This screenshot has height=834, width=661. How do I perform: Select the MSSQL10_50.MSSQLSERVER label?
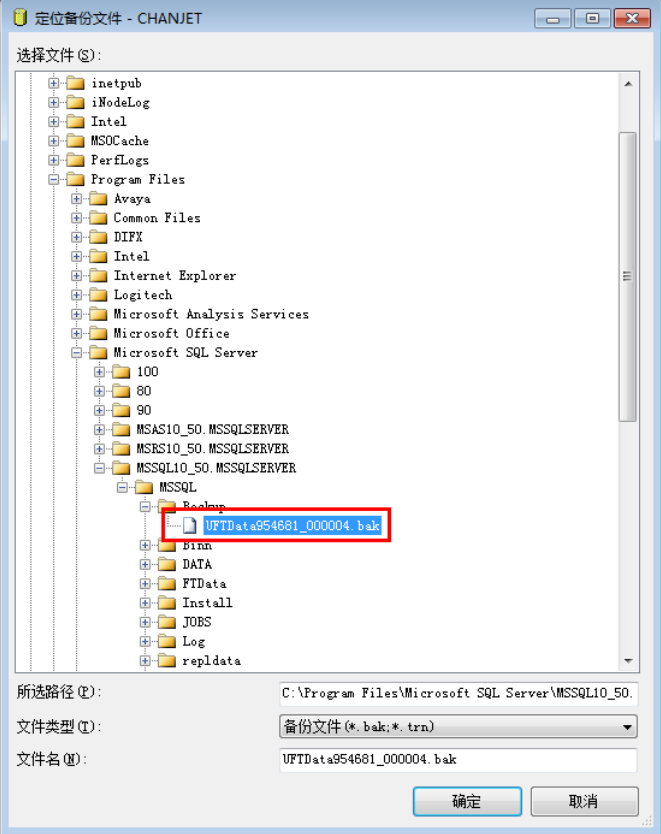pyautogui.click(x=216, y=468)
